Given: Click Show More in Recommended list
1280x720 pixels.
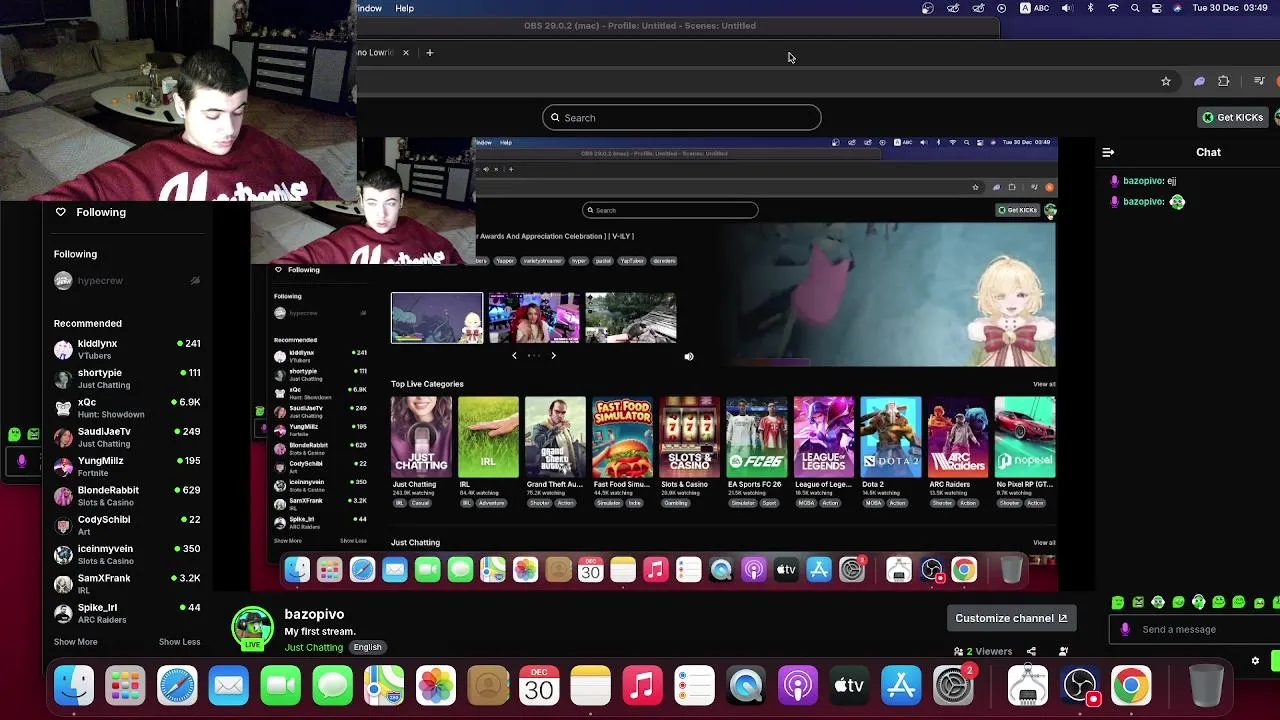Looking at the screenshot, I should (76, 642).
